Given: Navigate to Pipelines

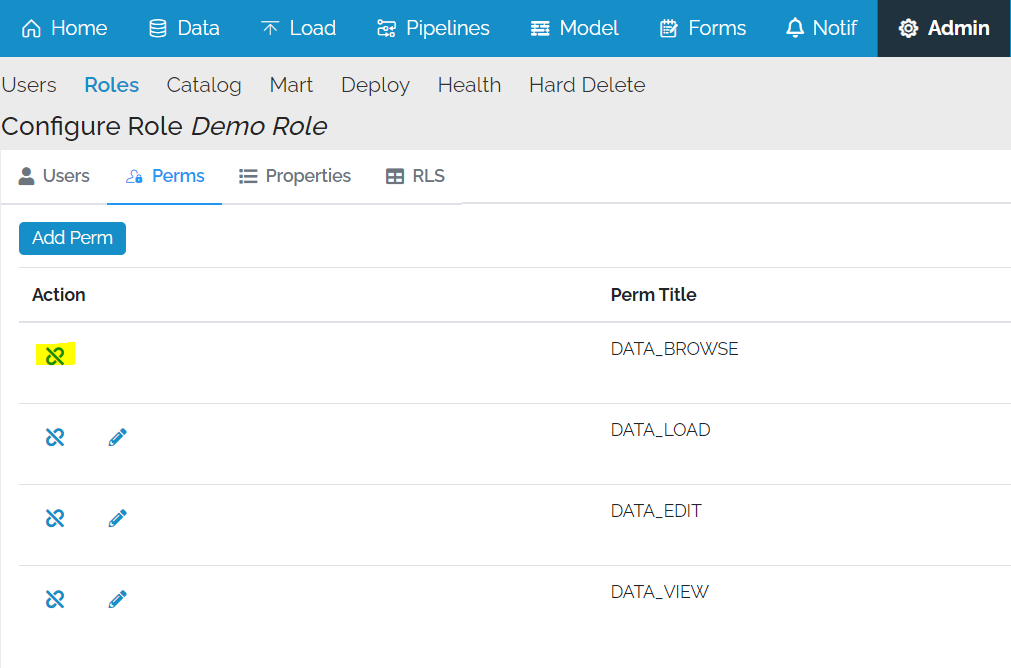Looking at the screenshot, I should (x=433, y=28).
